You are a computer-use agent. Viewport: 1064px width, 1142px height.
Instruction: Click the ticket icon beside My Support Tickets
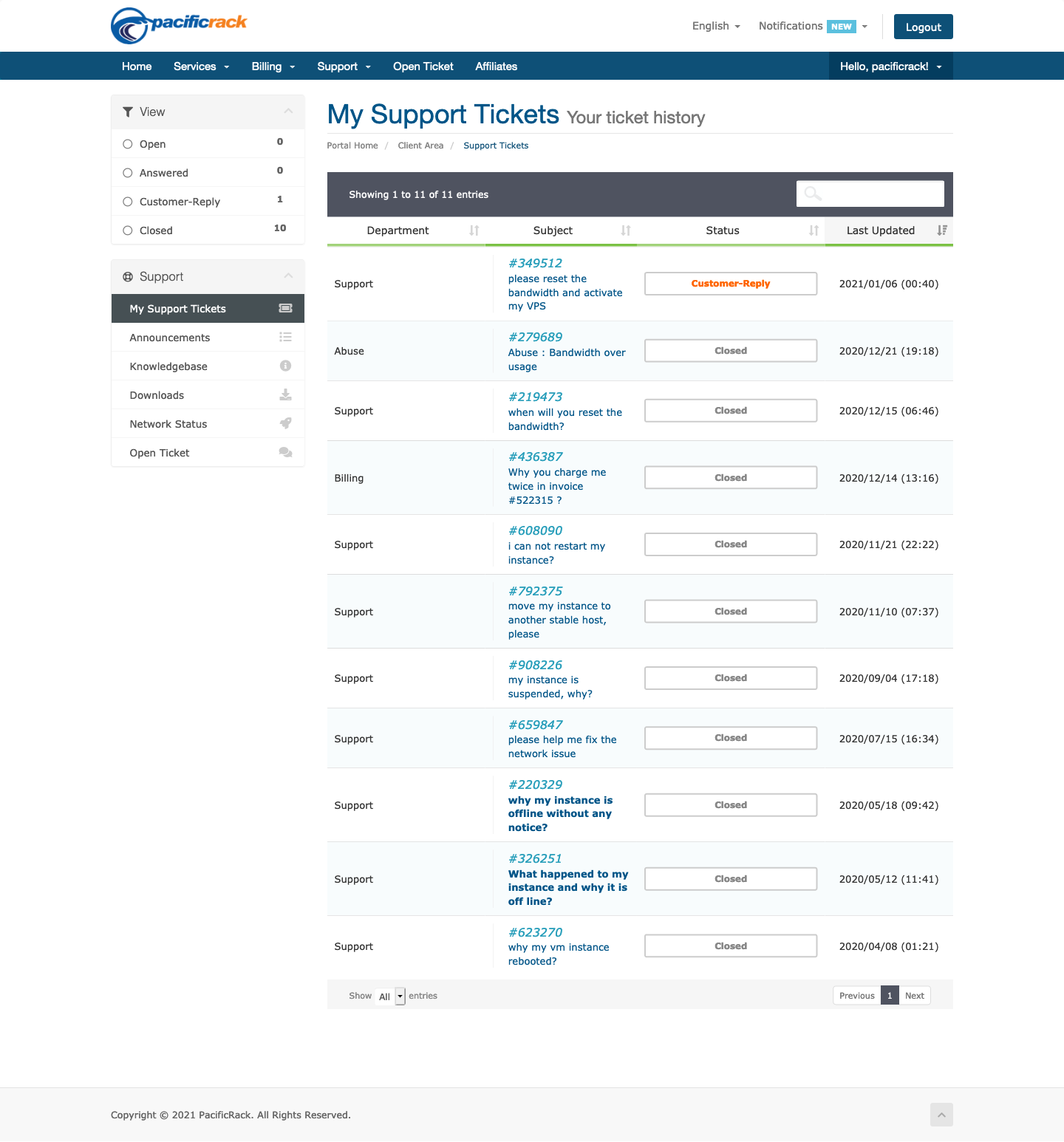[x=285, y=308]
